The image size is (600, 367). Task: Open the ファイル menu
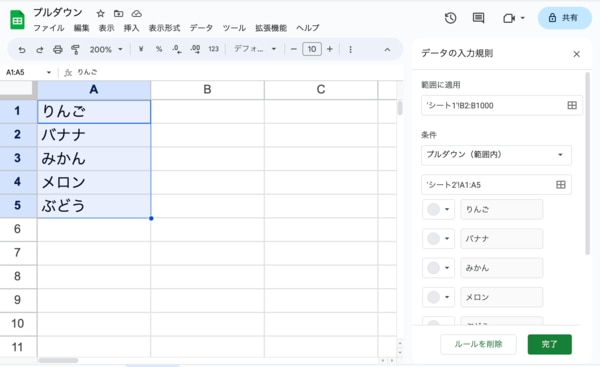tap(49, 28)
